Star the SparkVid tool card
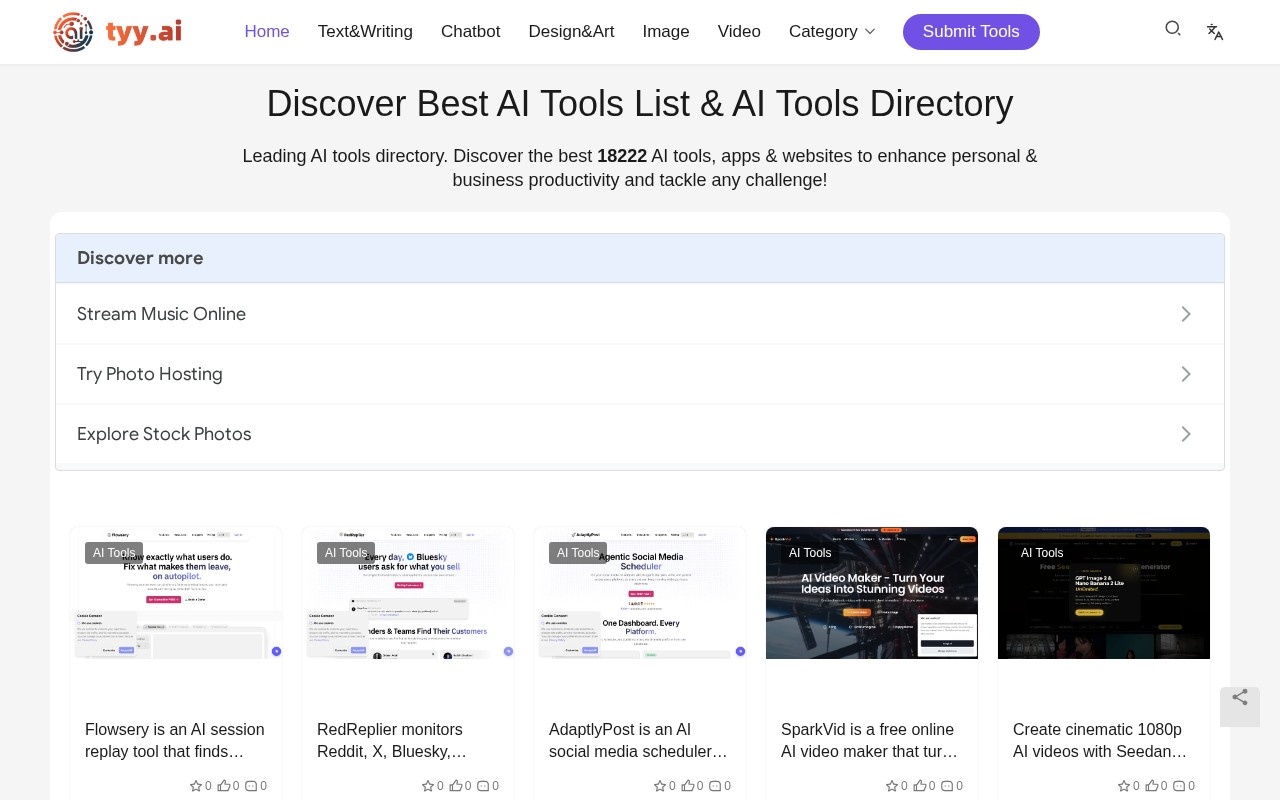The height and width of the screenshot is (800, 1280). (x=892, y=786)
